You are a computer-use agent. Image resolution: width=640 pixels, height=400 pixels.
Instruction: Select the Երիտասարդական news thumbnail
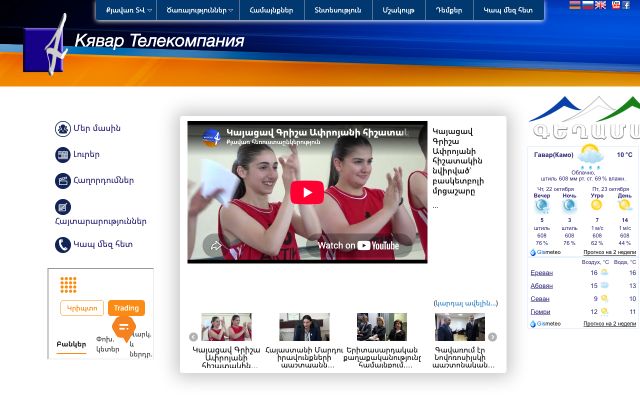382,327
